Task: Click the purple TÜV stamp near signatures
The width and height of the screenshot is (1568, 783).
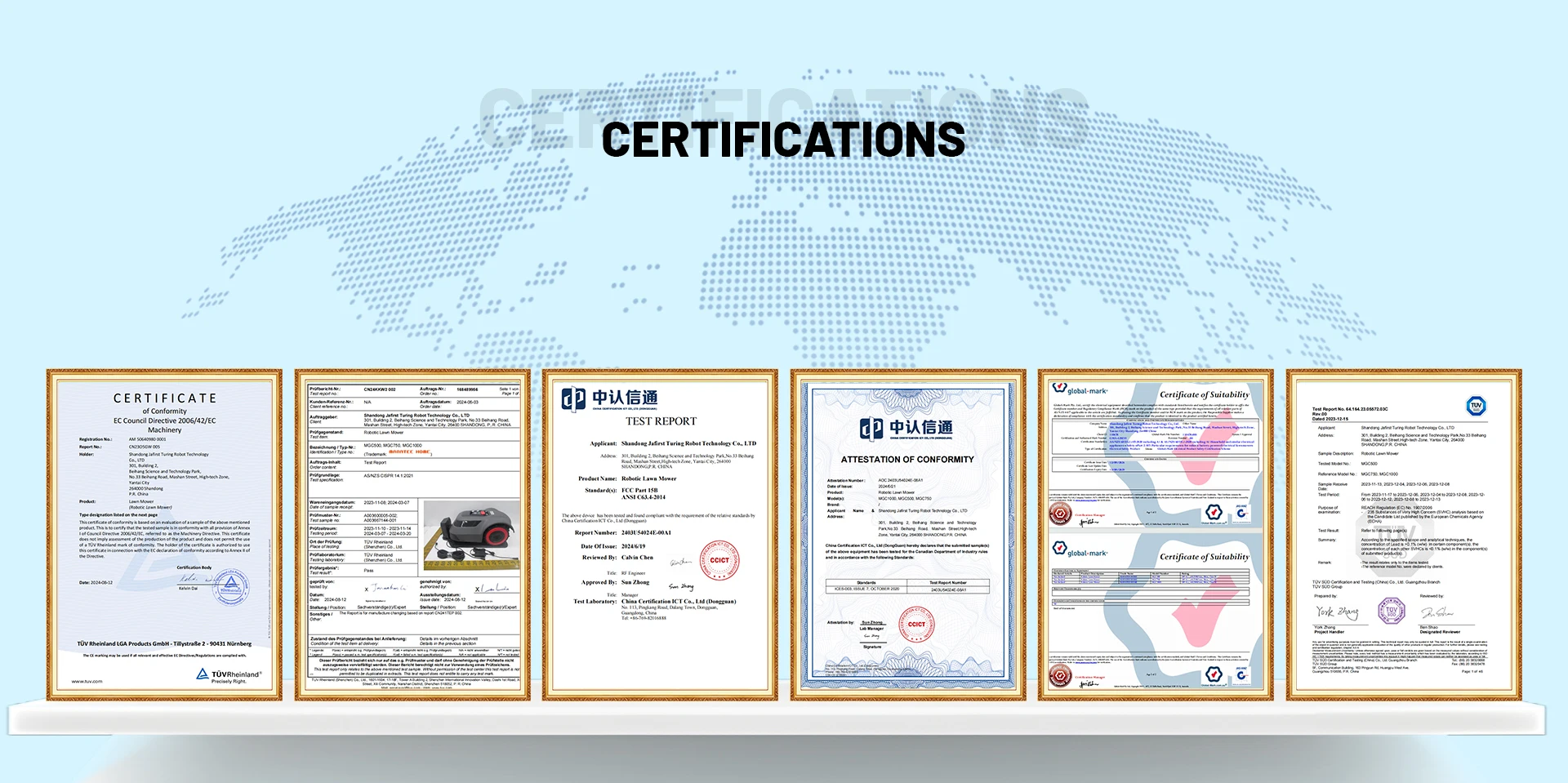Action: (1392, 611)
